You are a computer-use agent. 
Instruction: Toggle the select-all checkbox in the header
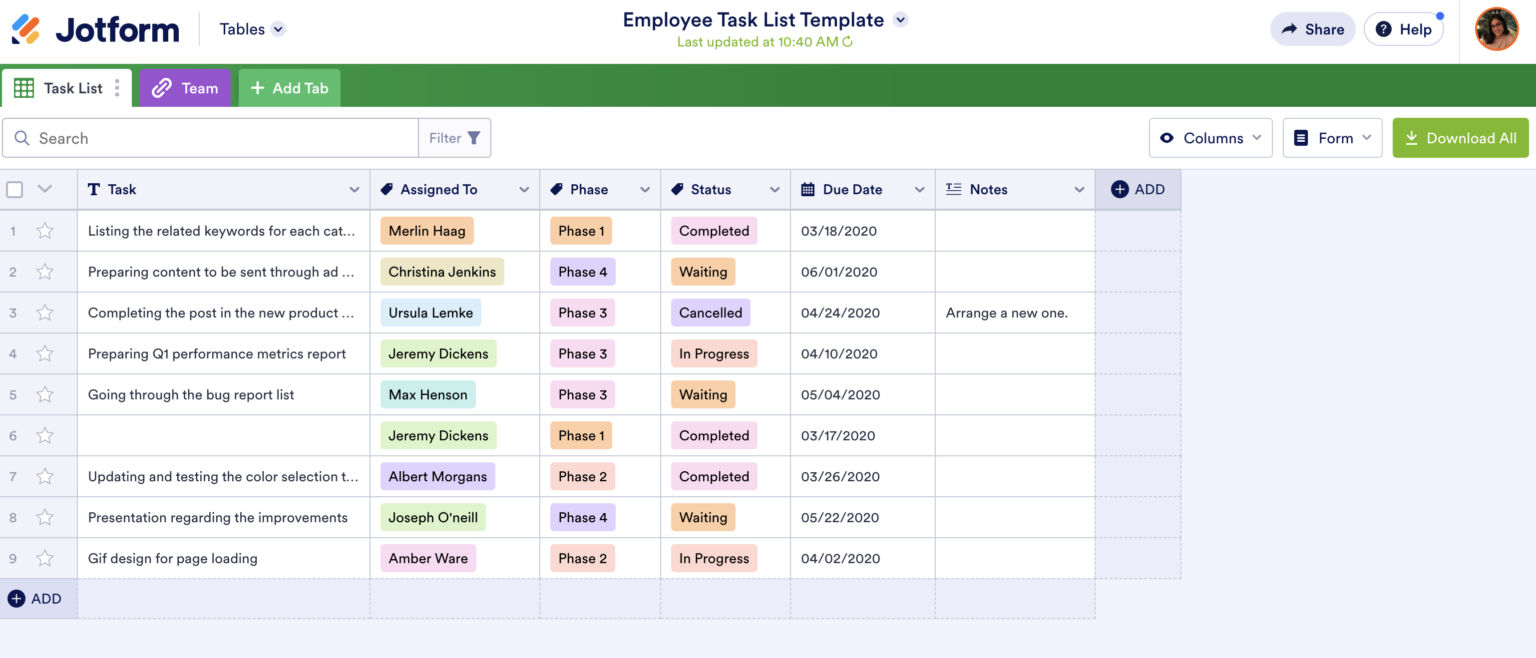[14, 189]
